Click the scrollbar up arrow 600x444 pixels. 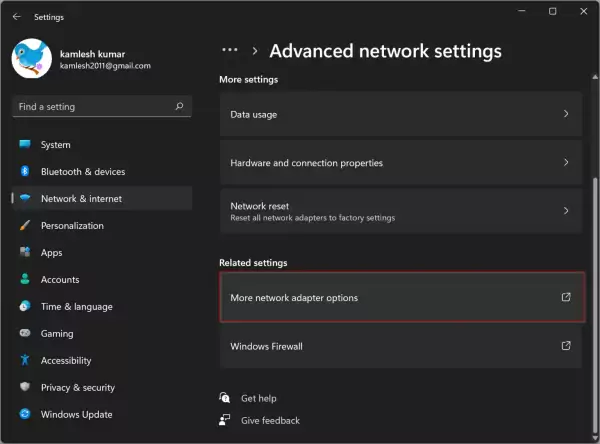[x=595, y=77]
